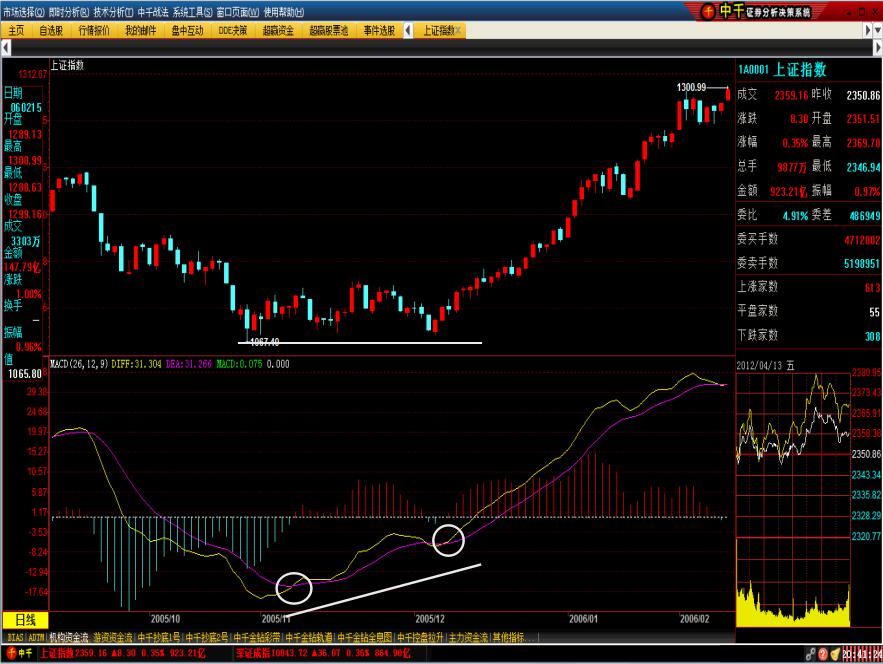Viewport: 883px width, 664px height.
Task: Select the 机构资金流 indicator tab
Action: 69,636
